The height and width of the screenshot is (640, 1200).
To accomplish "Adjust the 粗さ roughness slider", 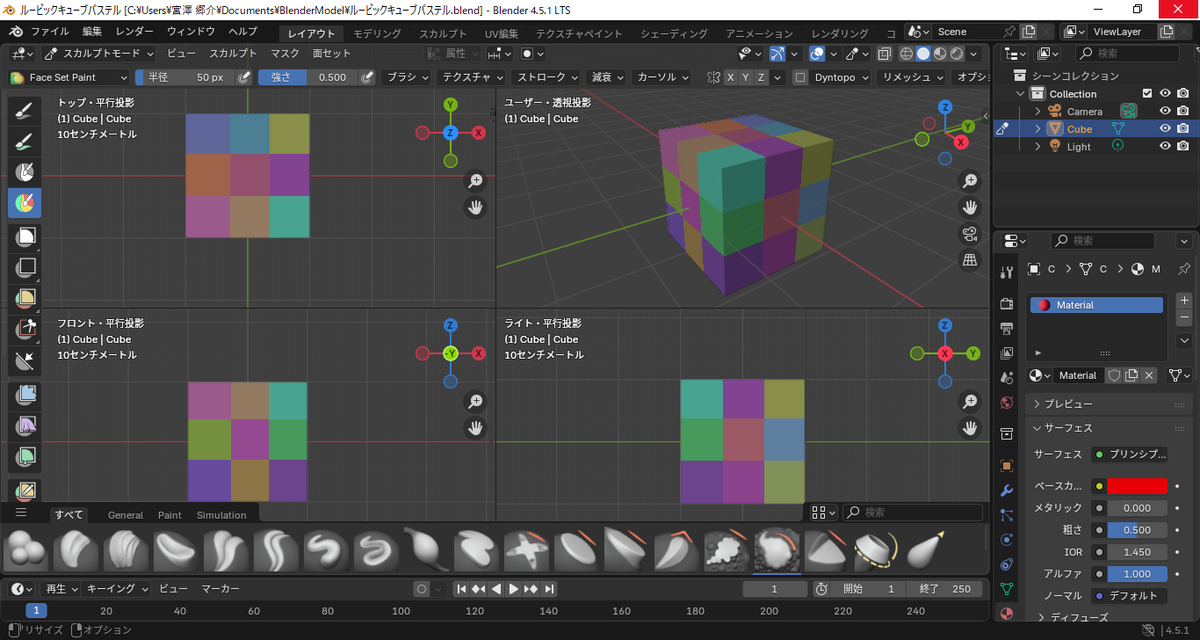I will (1137, 530).
